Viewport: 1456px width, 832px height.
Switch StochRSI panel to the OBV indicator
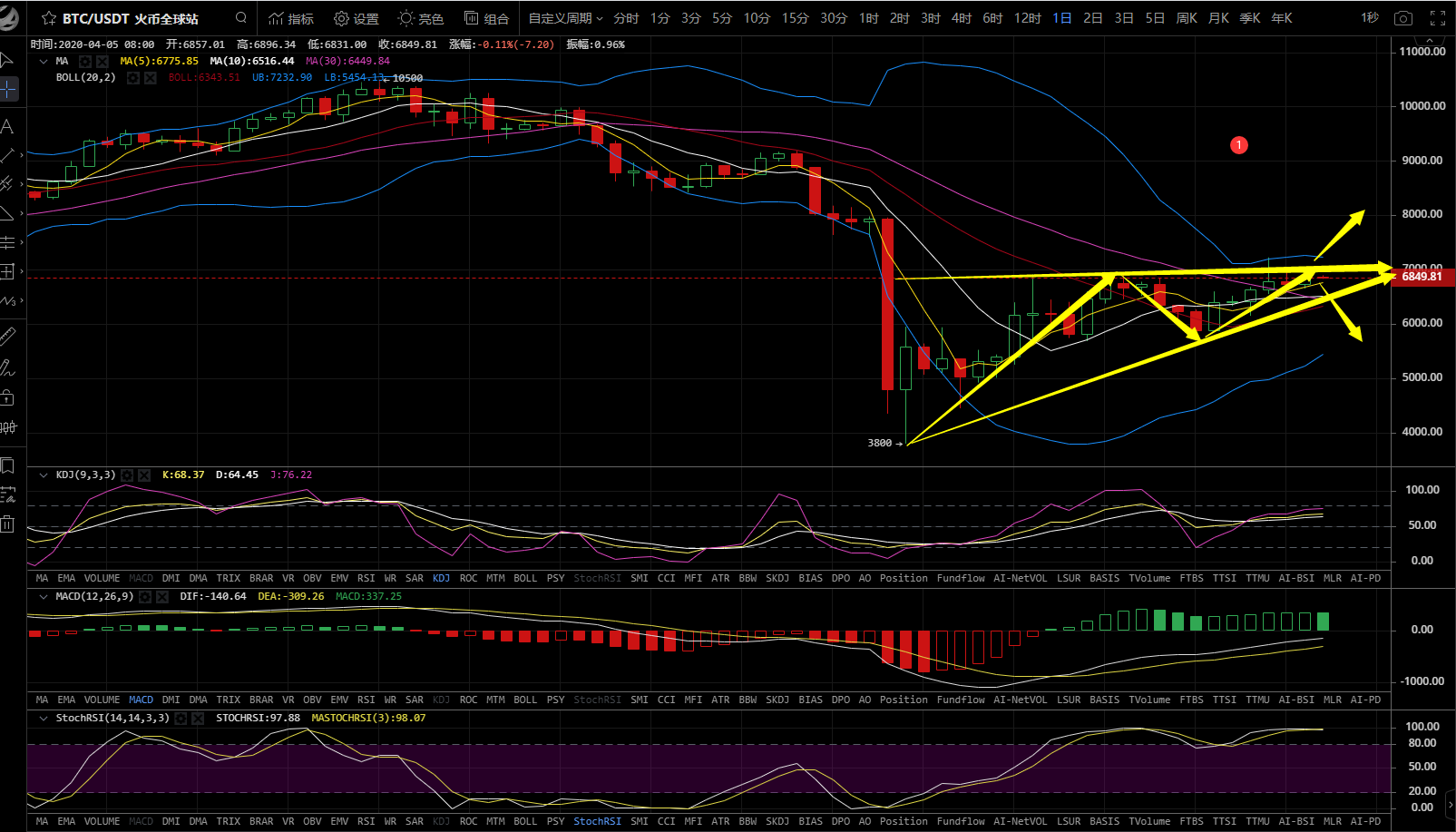coord(312,821)
